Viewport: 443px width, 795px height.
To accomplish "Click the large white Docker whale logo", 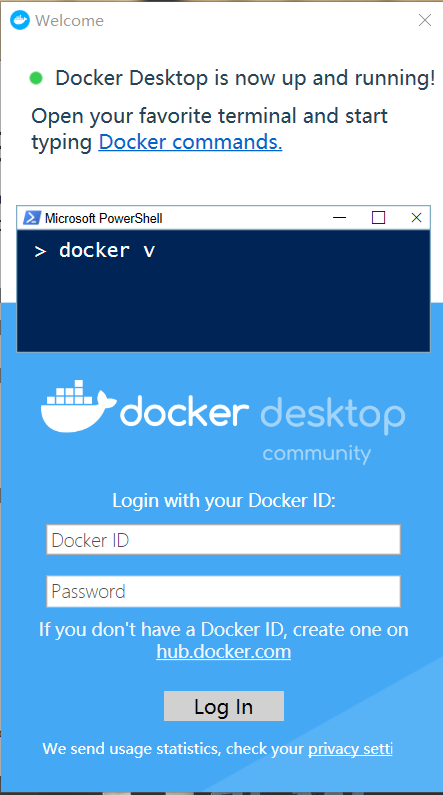I will coord(79,406).
